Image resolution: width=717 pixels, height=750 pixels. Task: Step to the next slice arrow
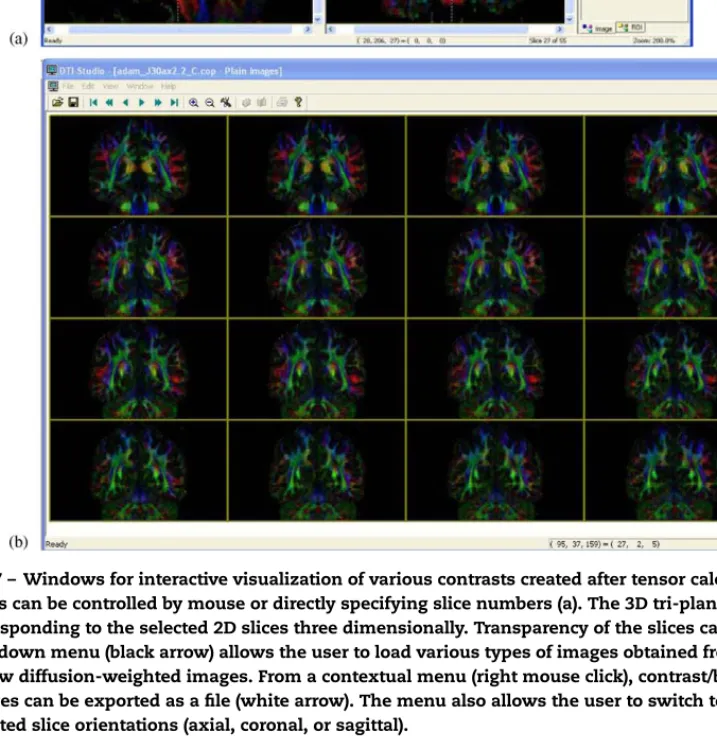point(142,102)
